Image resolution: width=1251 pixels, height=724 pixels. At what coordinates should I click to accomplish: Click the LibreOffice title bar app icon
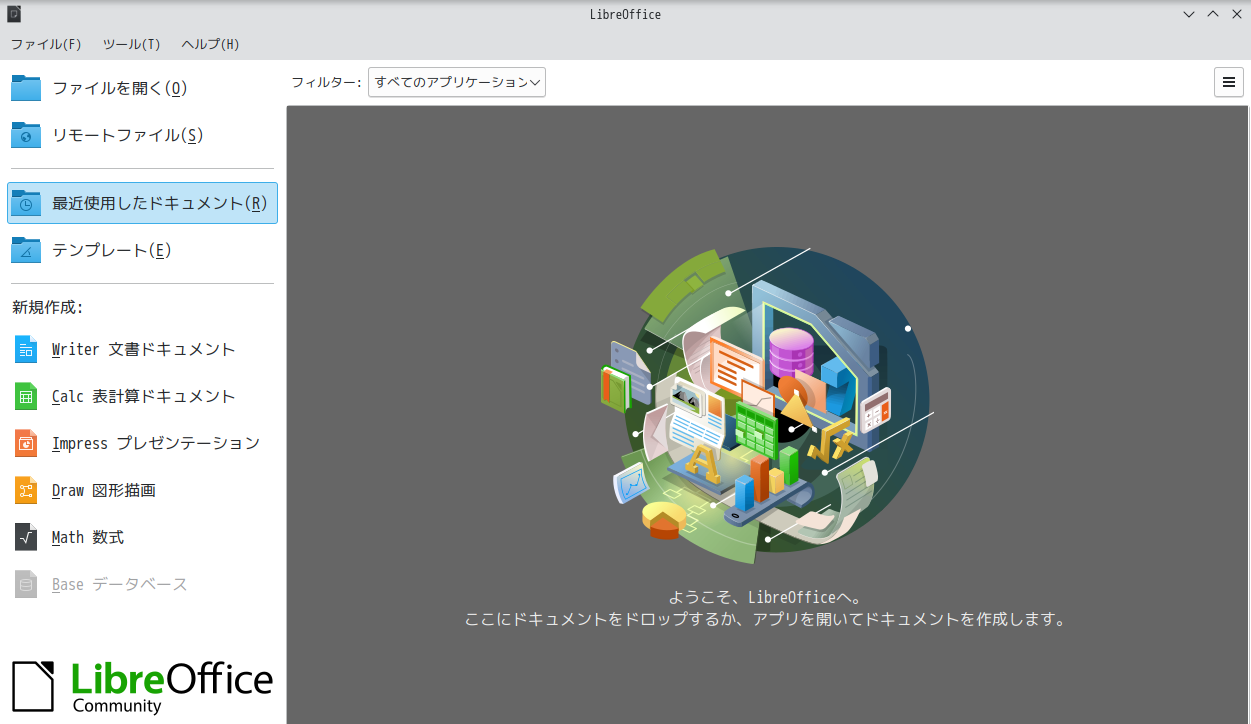[14, 14]
